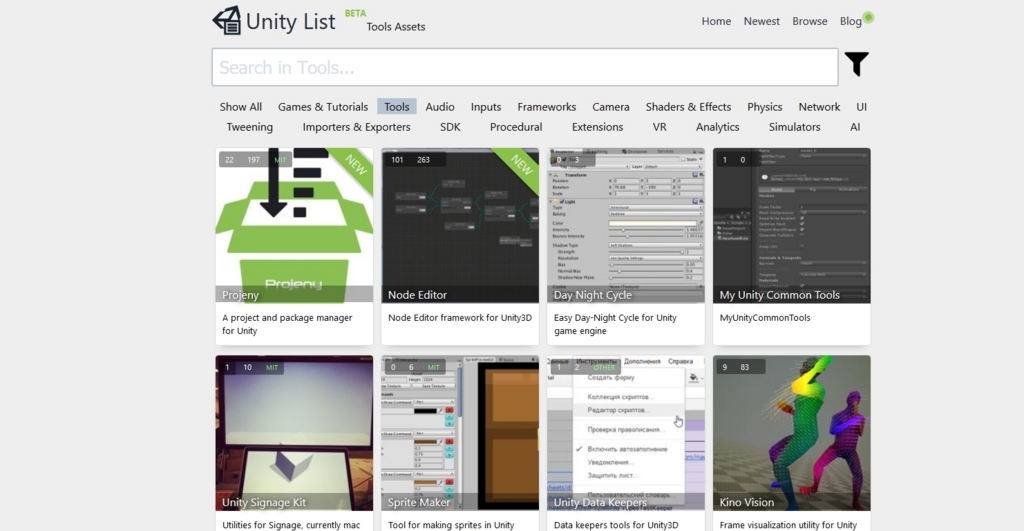Open the Blog link
This screenshot has width=1024, height=531.
coord(850,21)
